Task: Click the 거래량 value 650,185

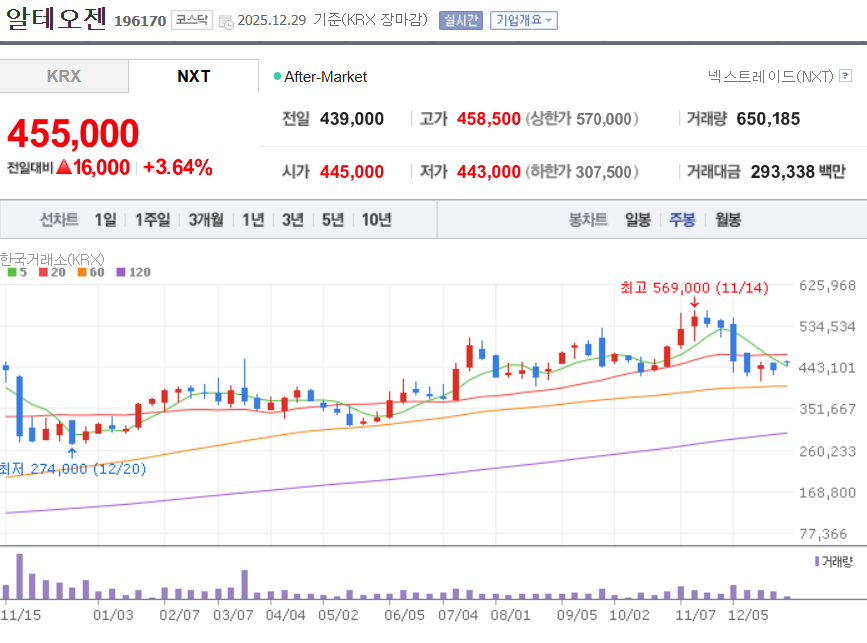Action: coord(768,119)
